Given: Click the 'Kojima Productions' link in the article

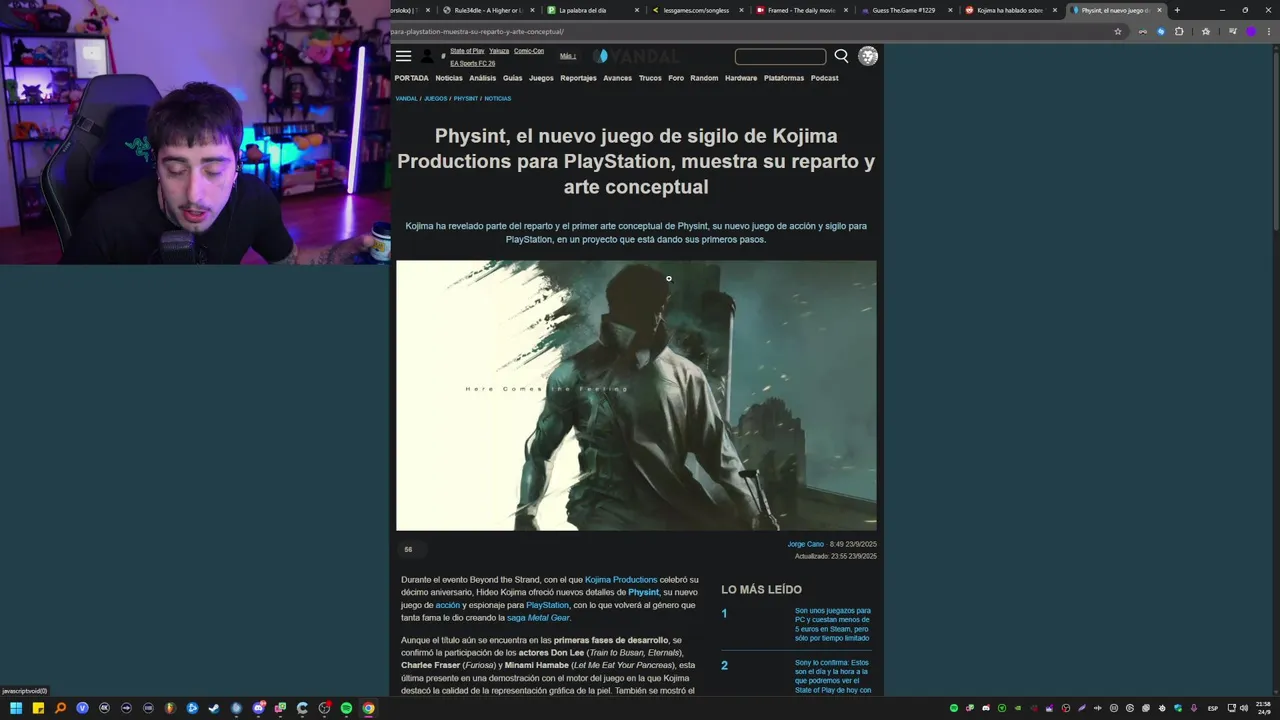Looking at the screenshot, I should [621, 580].
